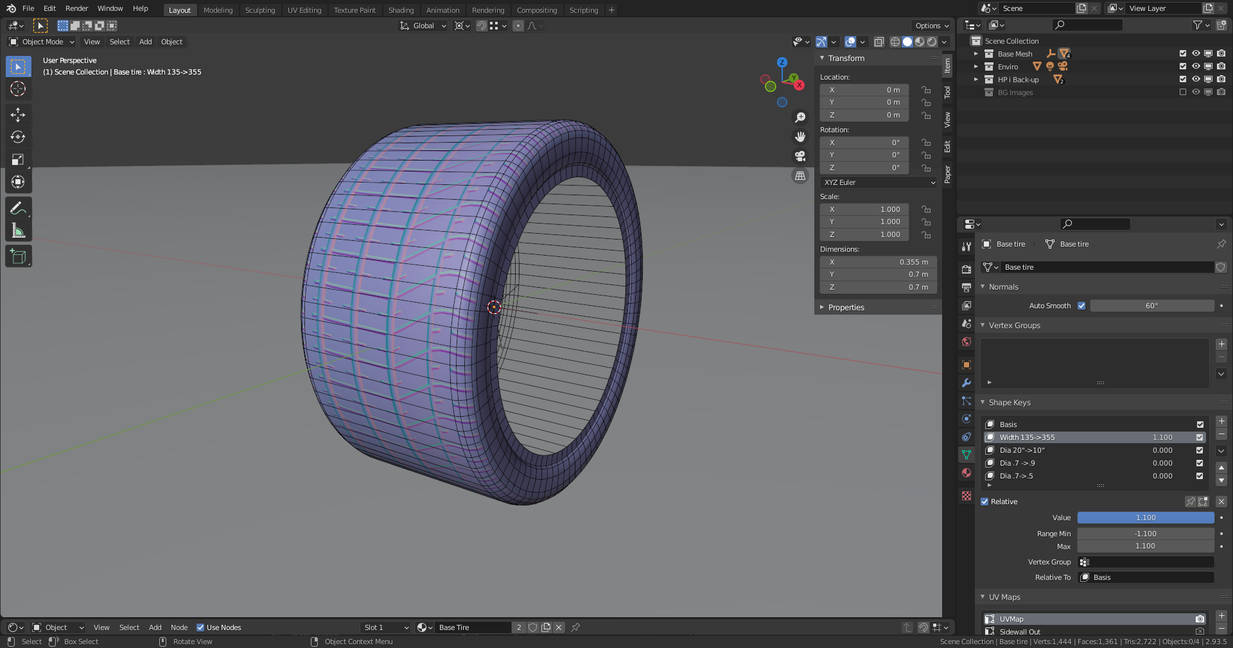Select the Cursor tool in the left toolbar
This screenshot has width=1233, height=648.
[18, 89]
